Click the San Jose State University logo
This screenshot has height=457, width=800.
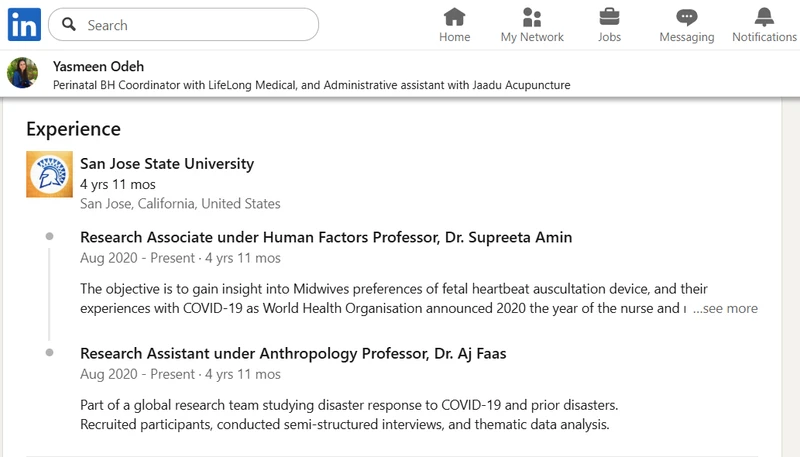pos(49,174)
